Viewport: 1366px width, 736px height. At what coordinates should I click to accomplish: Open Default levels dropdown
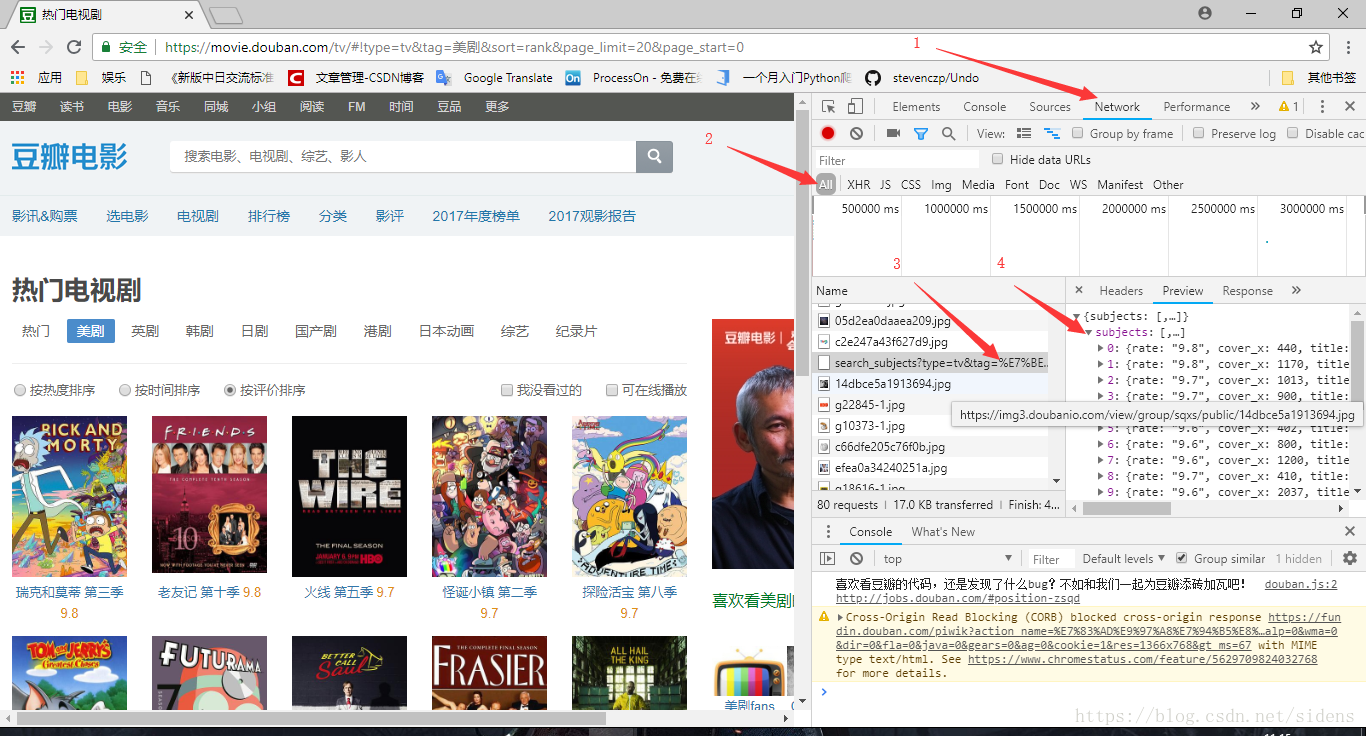coord(1124,559)
